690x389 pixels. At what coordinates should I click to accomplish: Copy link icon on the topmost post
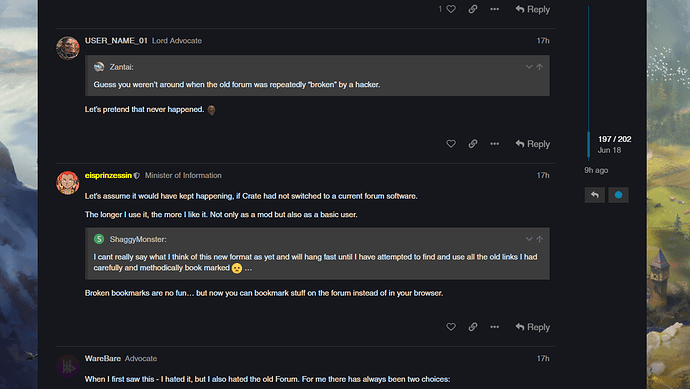(473, 9)
